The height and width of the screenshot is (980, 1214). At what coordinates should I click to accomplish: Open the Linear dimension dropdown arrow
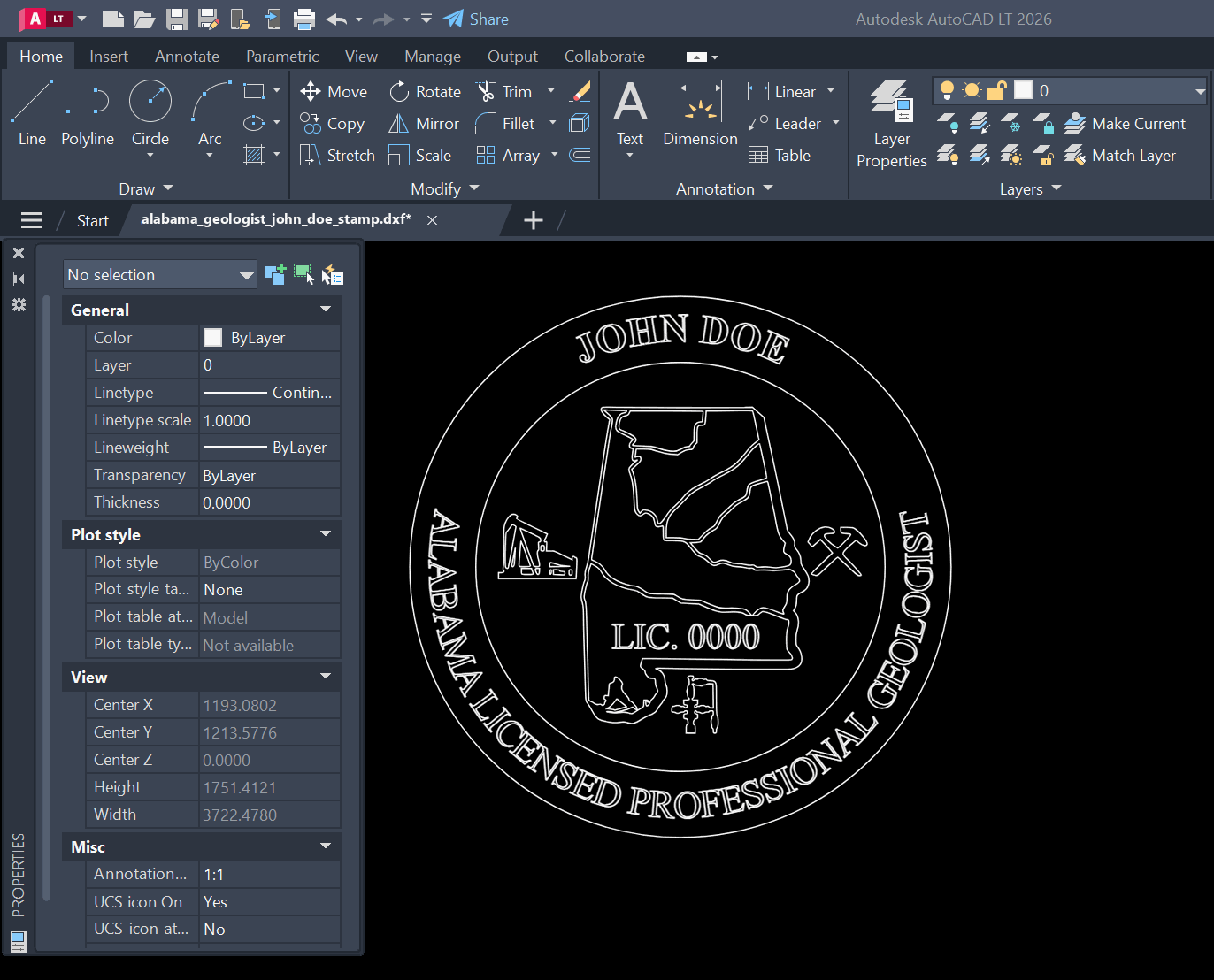click(831, 91)
